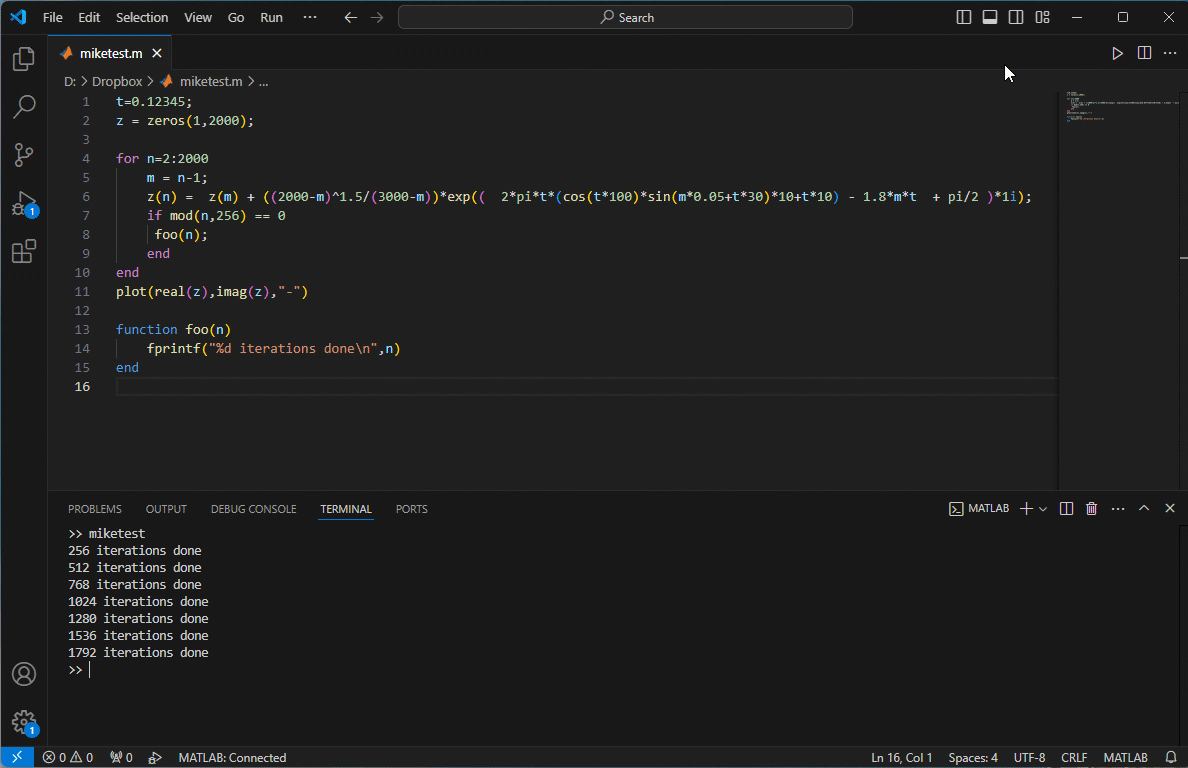Click MATLAB: Connected status item
Viewport: 1188px width, 768px height.
(232, 757)
